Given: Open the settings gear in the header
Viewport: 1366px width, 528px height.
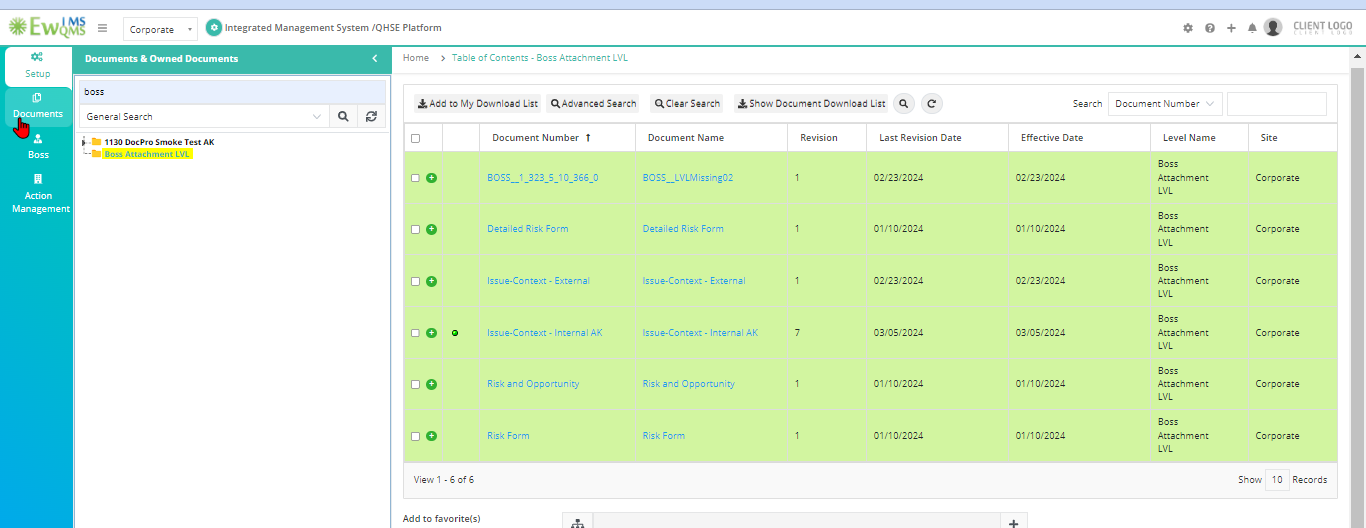Looking at the screenshot, I should tap(1188, 28).
